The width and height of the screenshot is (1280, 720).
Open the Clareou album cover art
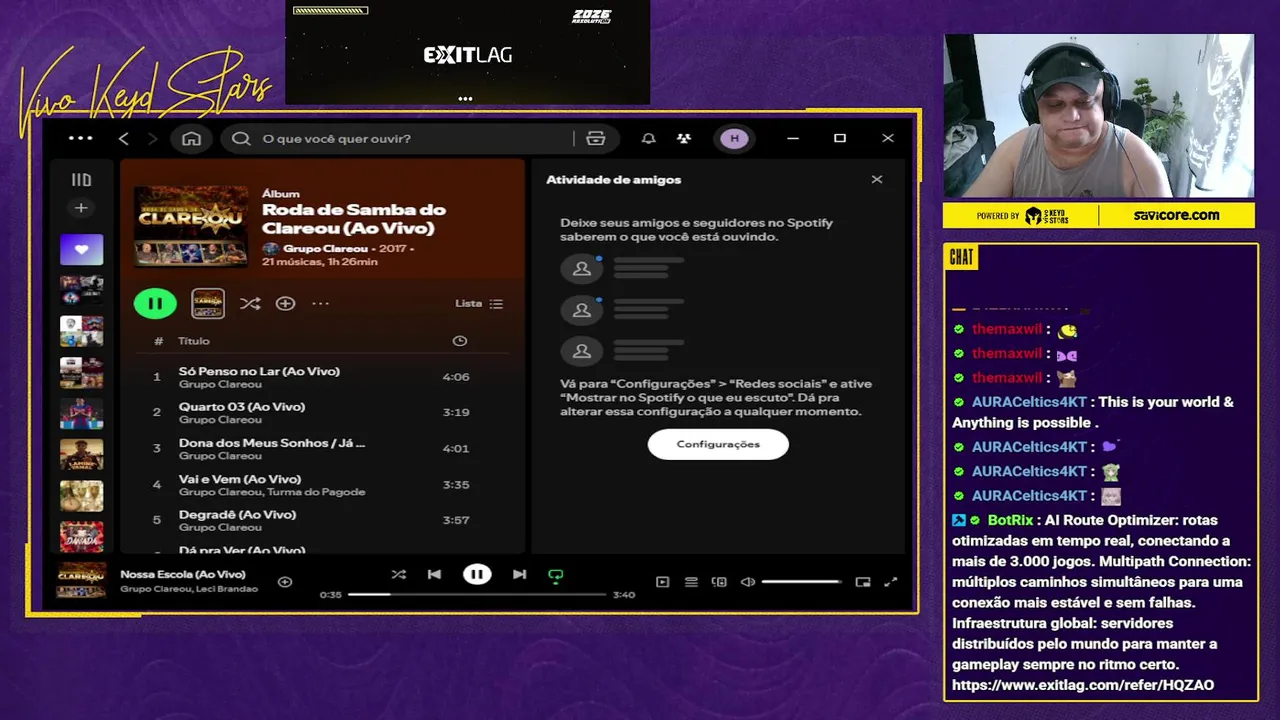[x=191, y=225]
